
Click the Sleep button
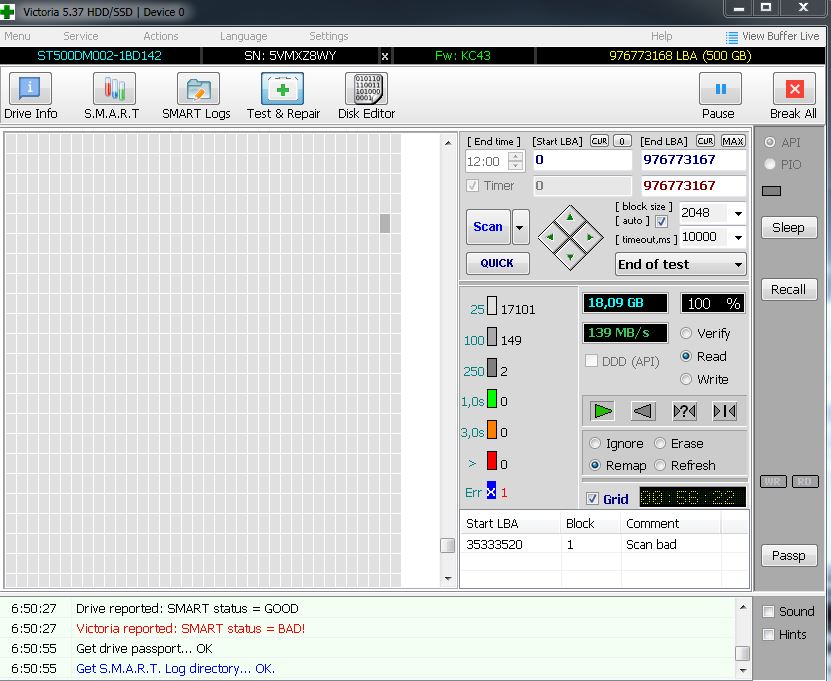tap(789, 227)
